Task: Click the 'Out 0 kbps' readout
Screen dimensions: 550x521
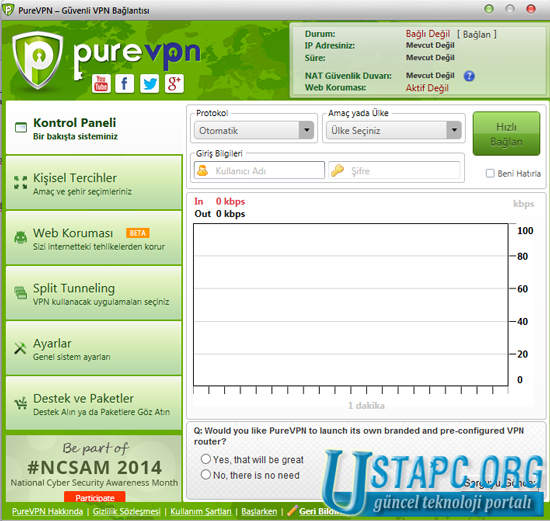Action: point(220,214)
